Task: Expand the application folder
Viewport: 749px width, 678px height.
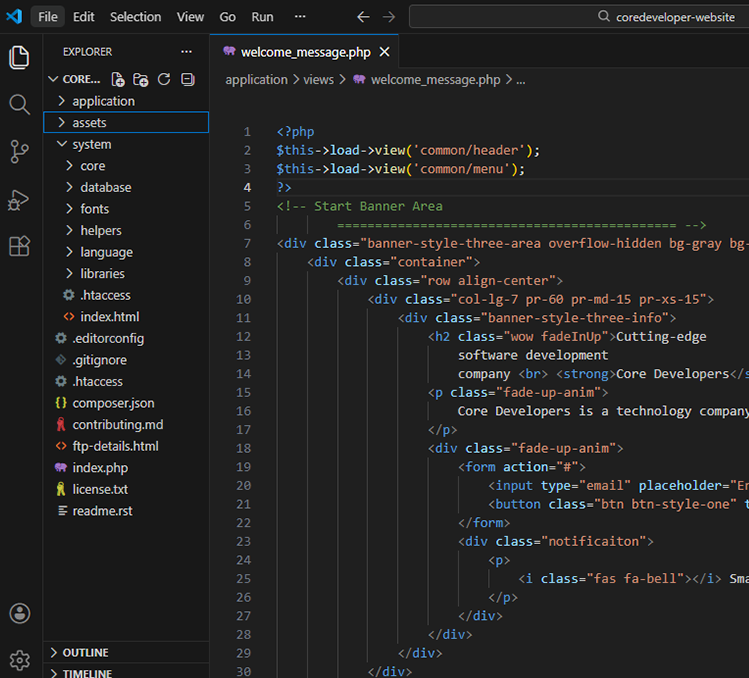Action: pos(103,101)
